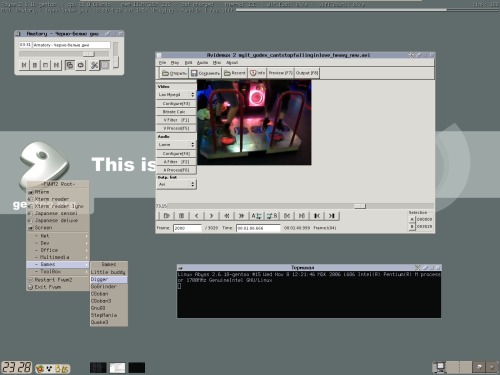Open the Lame audio codec dropdown
The width and height of the screenshot is (500, 375).
tap(176, 145)
